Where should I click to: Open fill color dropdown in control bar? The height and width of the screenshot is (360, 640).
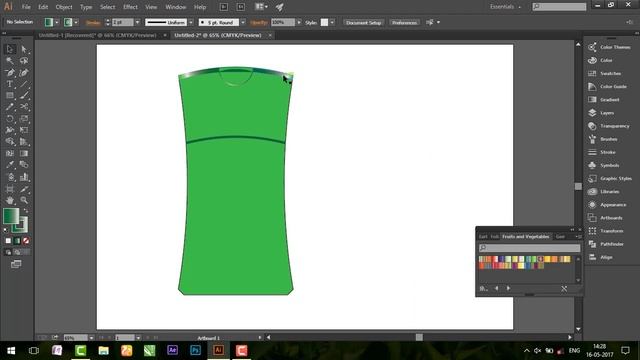click(57, 22)
